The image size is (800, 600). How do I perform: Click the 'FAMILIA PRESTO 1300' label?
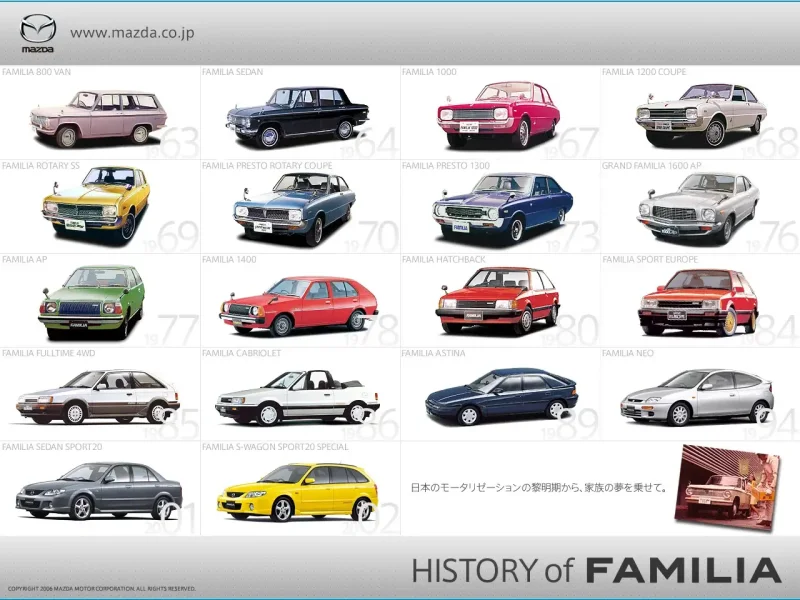point(445,166)
